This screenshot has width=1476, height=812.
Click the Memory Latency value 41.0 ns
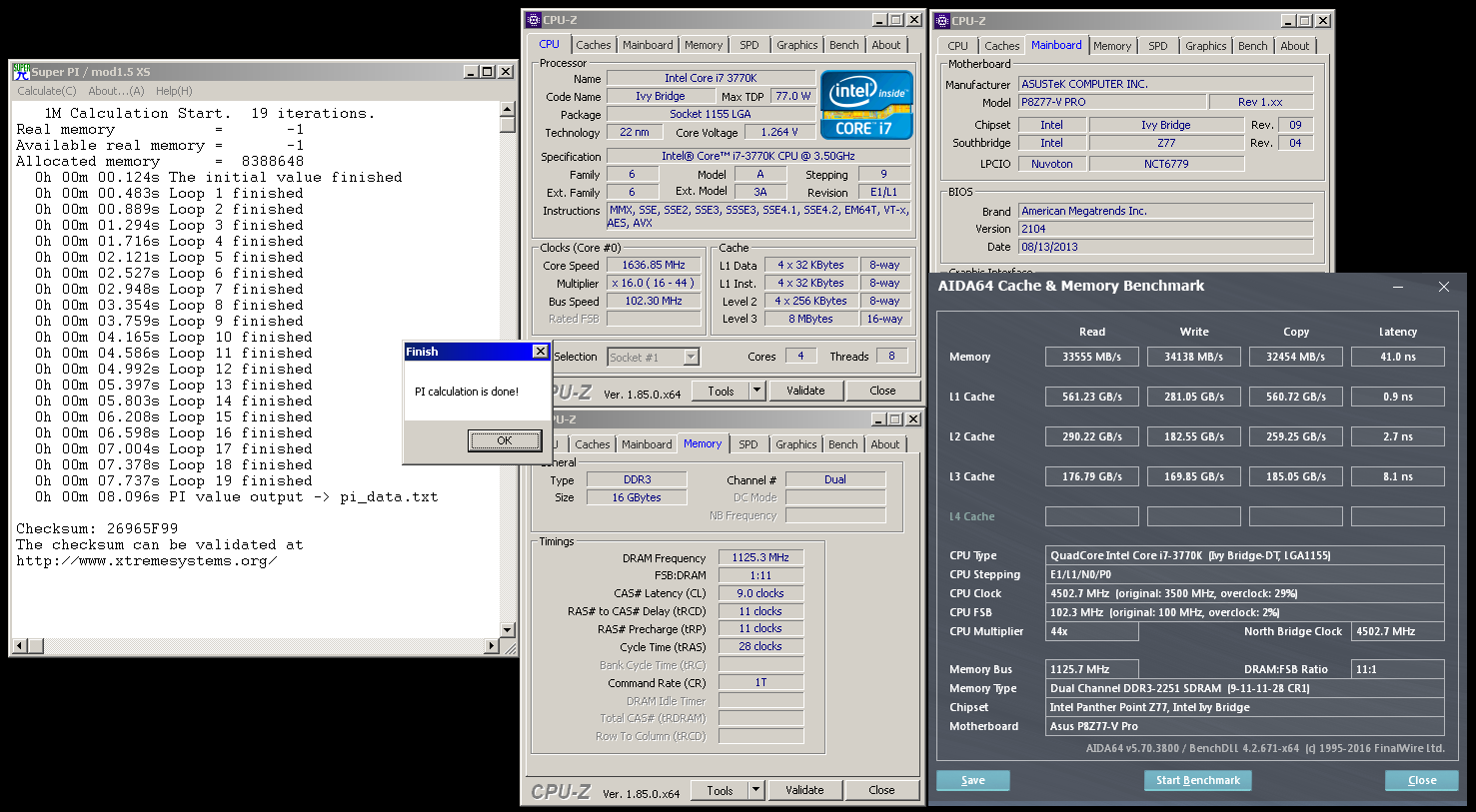point(1398,357)
